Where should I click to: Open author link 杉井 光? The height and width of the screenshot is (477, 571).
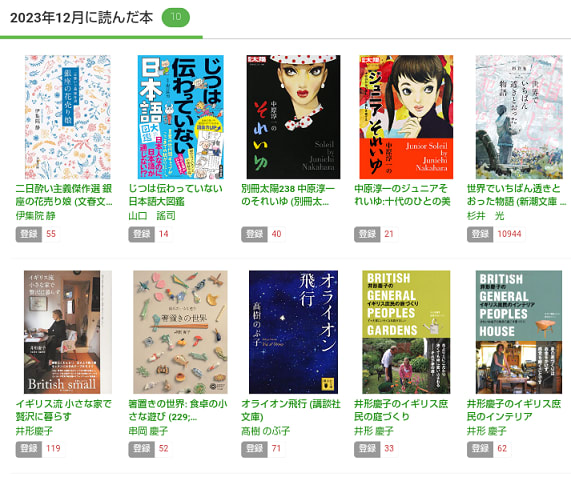tap(486, 216)
